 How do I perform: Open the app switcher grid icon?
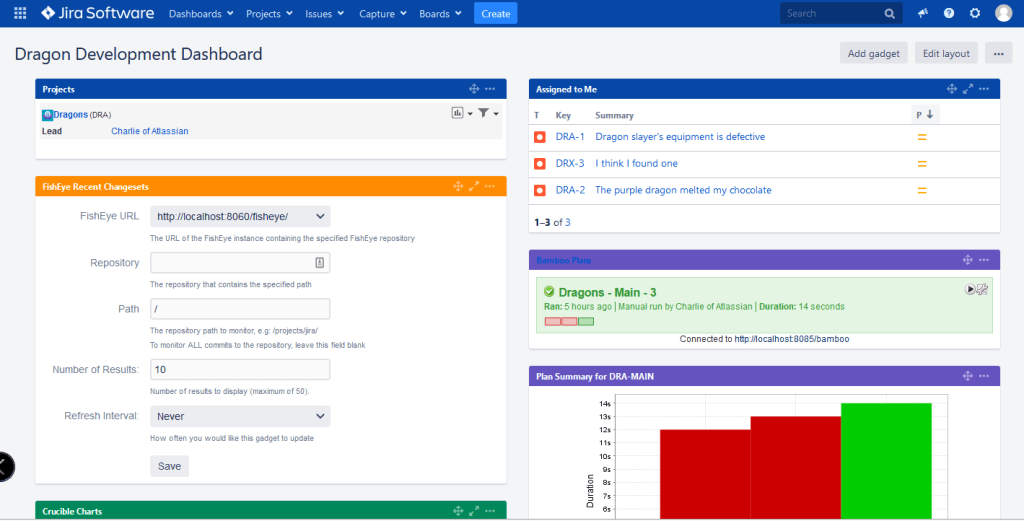coord(20,14)
